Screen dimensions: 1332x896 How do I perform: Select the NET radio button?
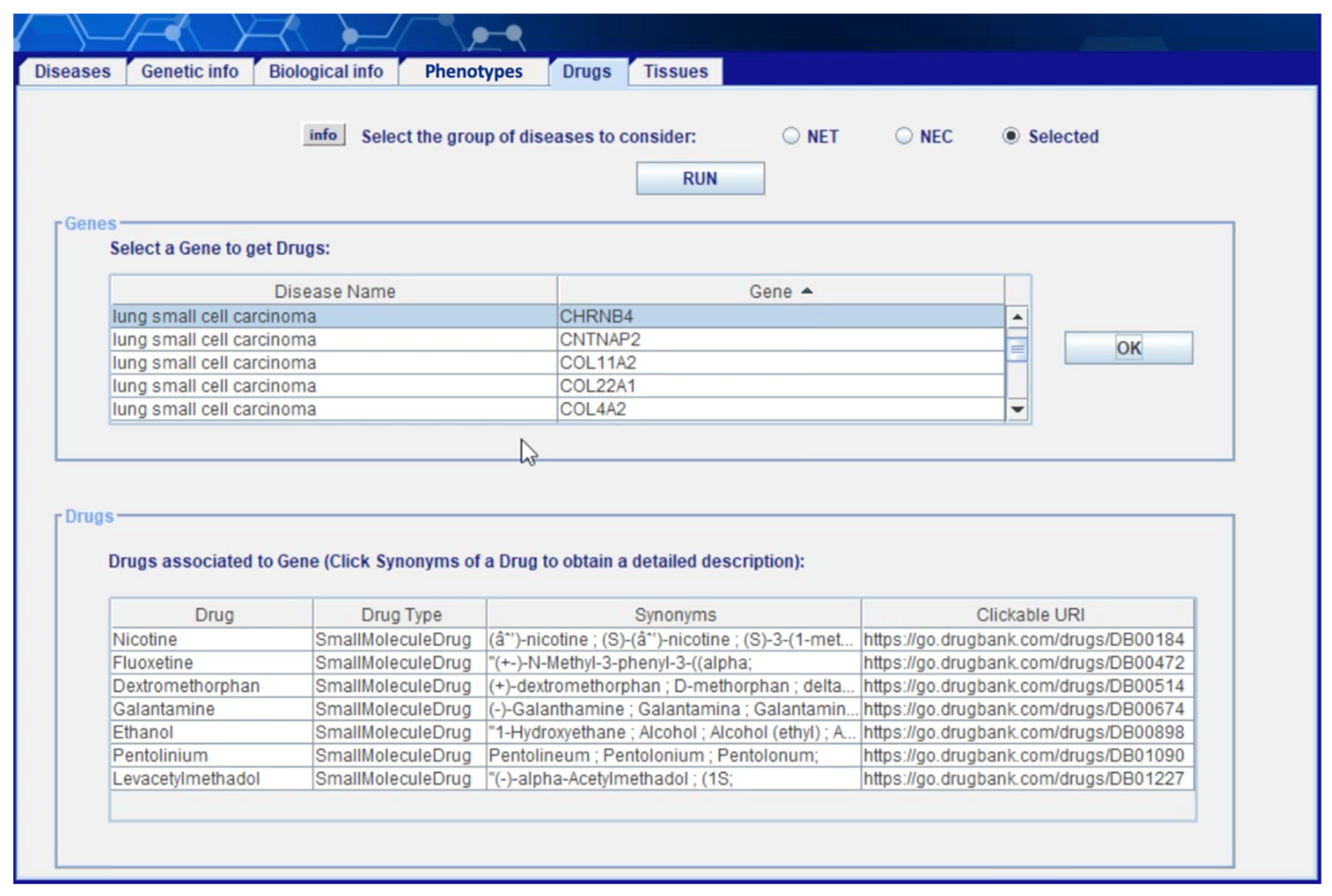point(791,136)
